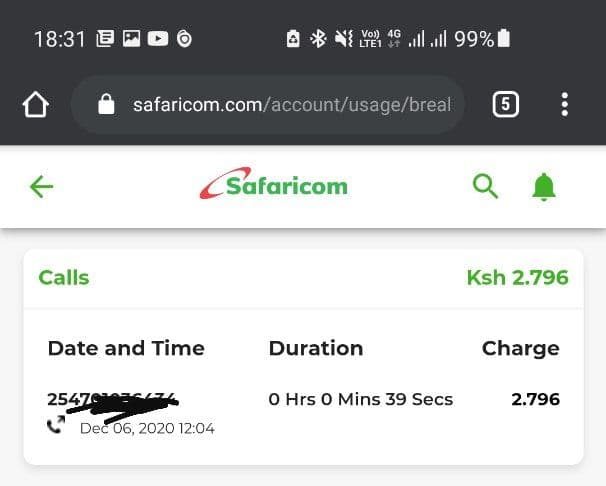The image size is (606, 486).
Task: Tap the 2.796 charge value in the row
Action: point(535,399)
